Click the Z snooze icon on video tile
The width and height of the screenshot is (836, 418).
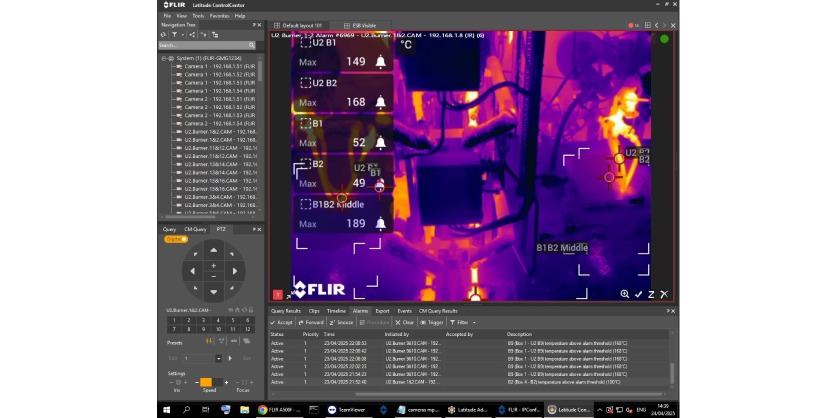651,294
